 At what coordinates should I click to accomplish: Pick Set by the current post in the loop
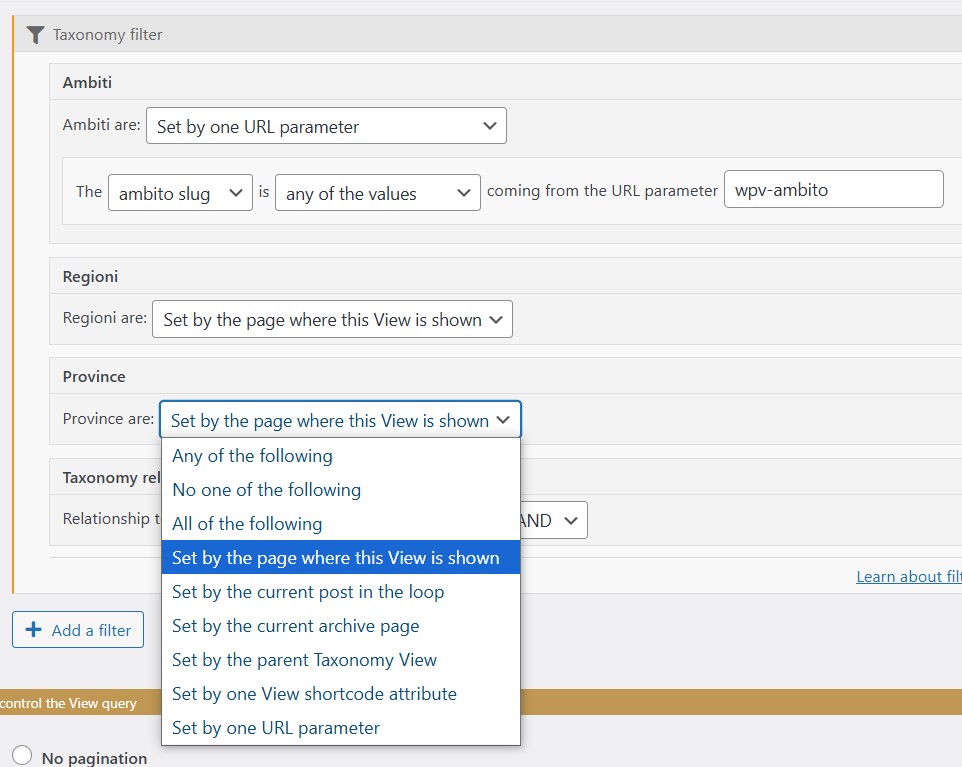[x=307, y=592]
